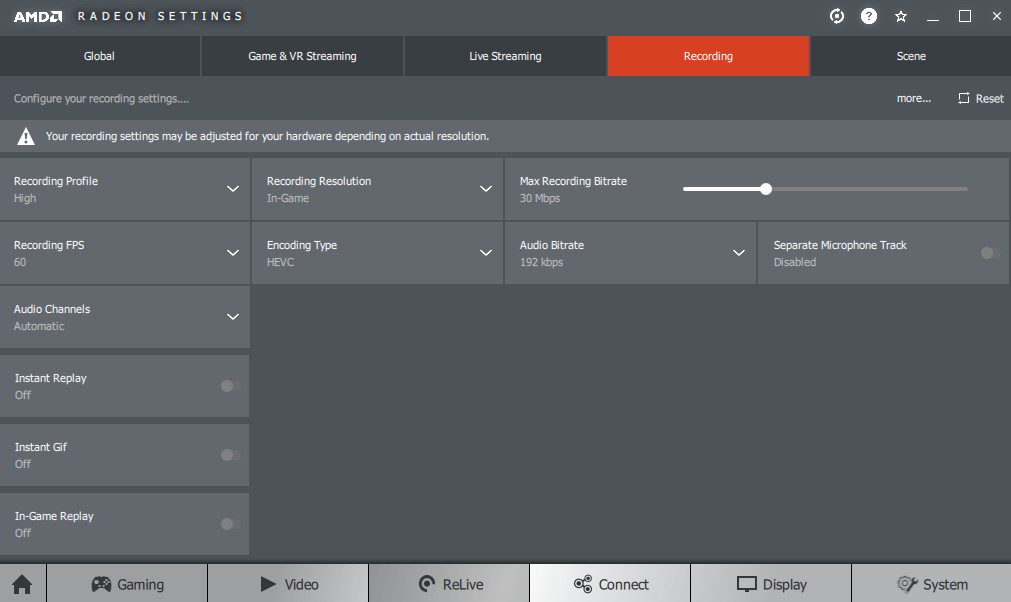Viewport: 1011px width, 602px height.
Task: Toggle the In-Game Replay switch
Action: tap(230, 524)
